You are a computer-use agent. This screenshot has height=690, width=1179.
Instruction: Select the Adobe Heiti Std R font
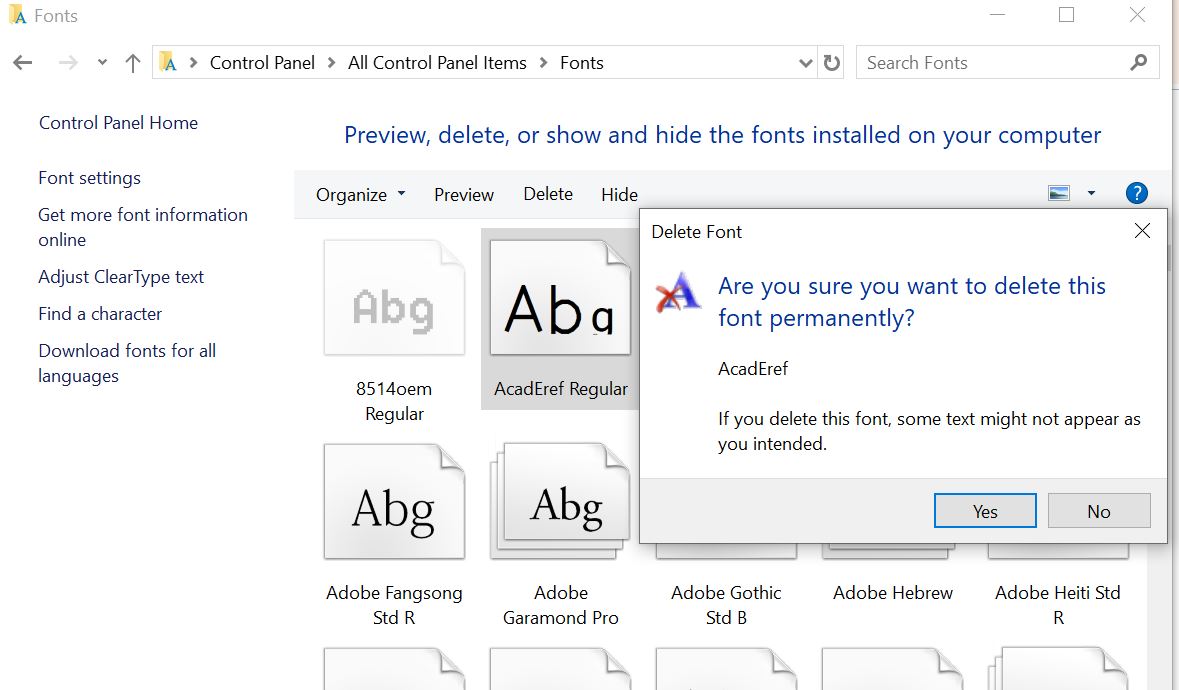1057,592
